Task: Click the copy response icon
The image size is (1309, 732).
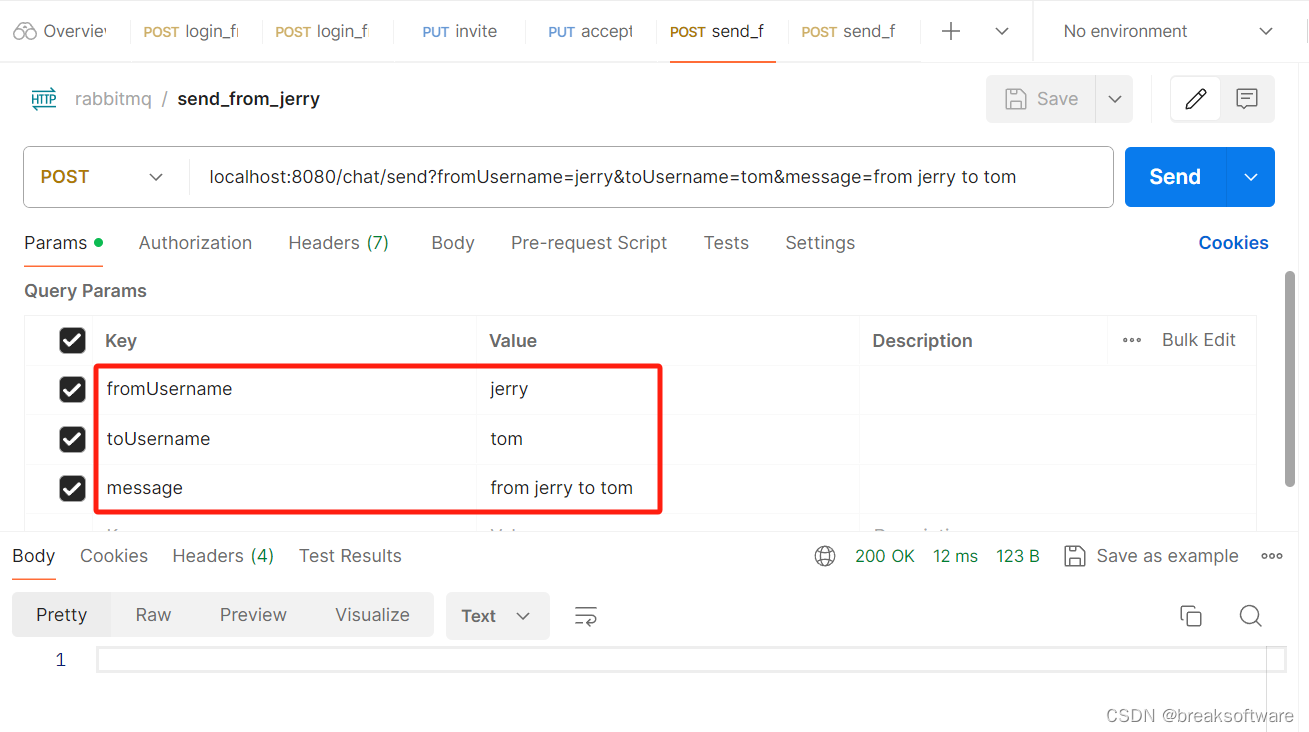Action: [1190, 616]
